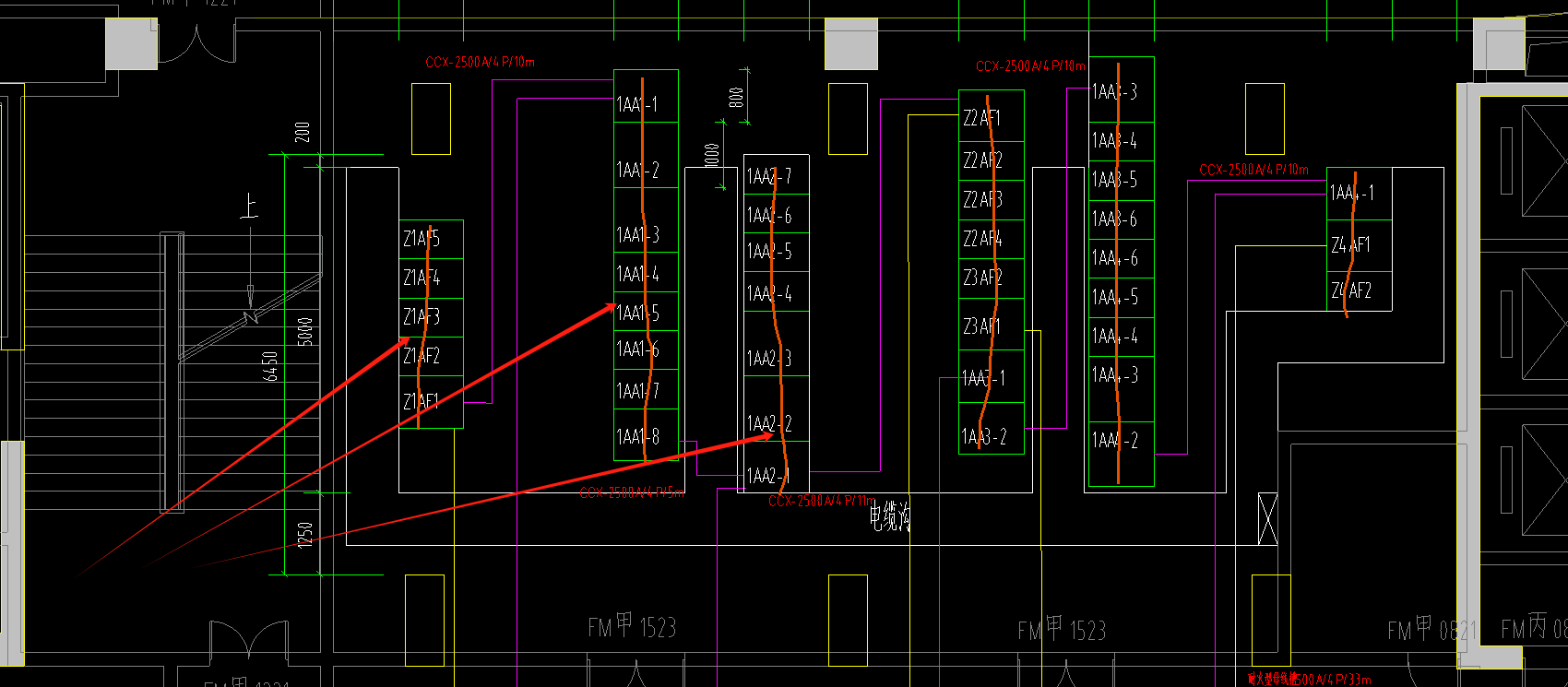Viewport: 1568px width, 687px height.
Task: Select the 5000 dimension value
Action: point(305,332)
